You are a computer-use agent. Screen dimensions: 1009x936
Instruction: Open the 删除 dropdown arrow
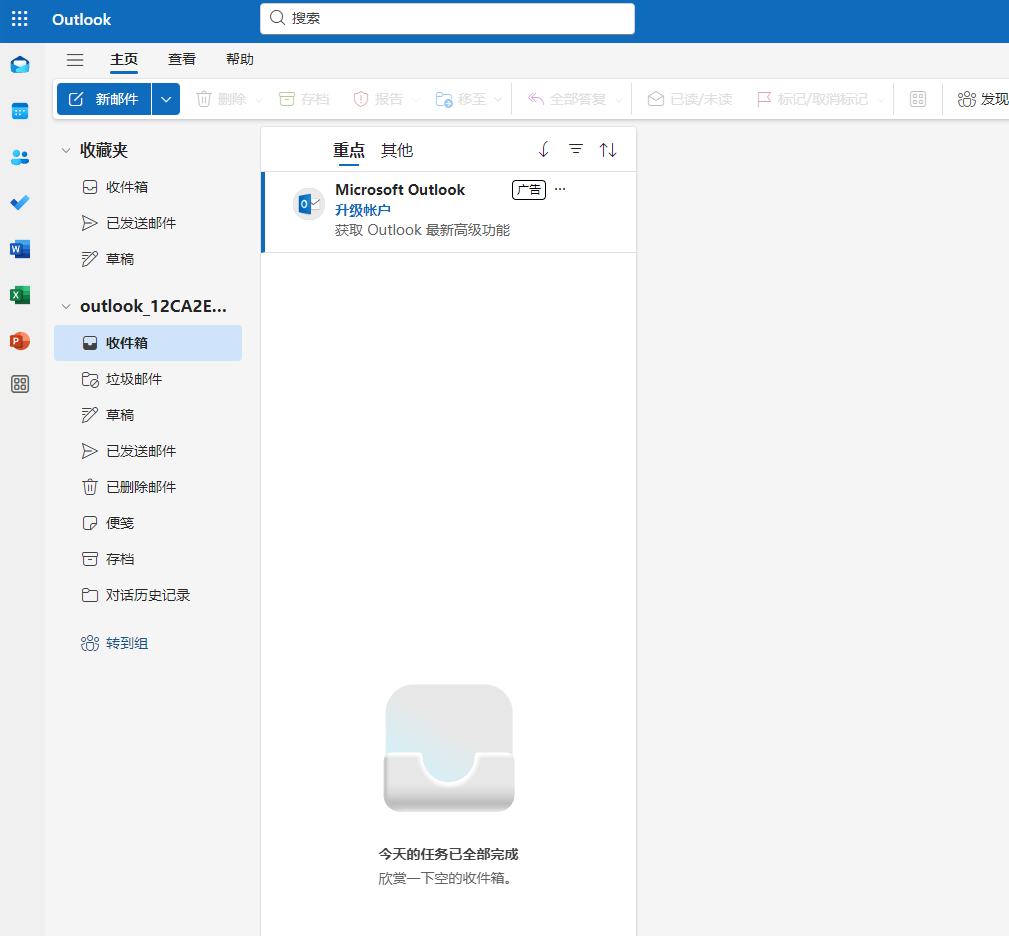point(259,100)
